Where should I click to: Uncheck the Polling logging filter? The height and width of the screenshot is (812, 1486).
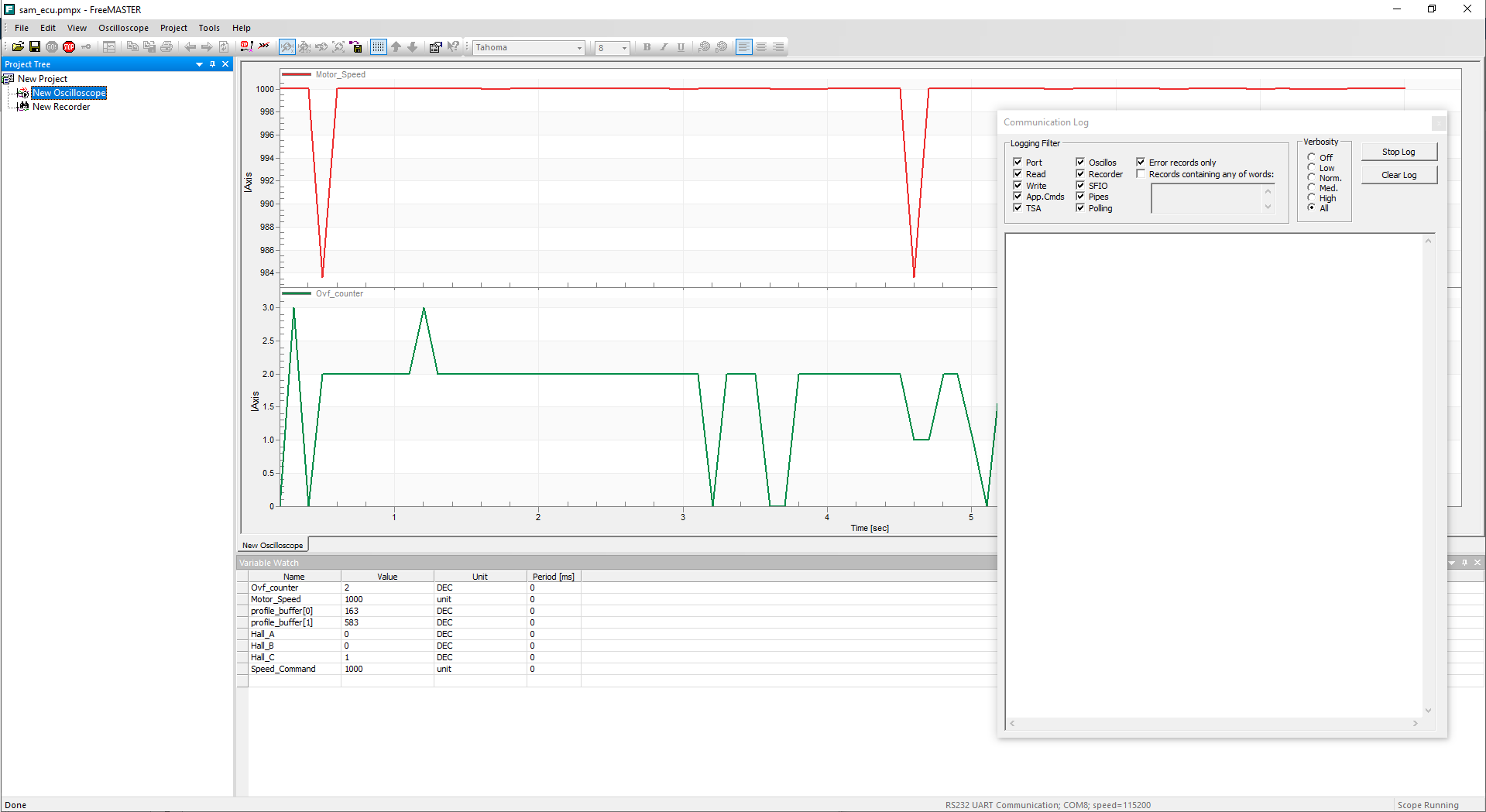(x=1080, y=207)
